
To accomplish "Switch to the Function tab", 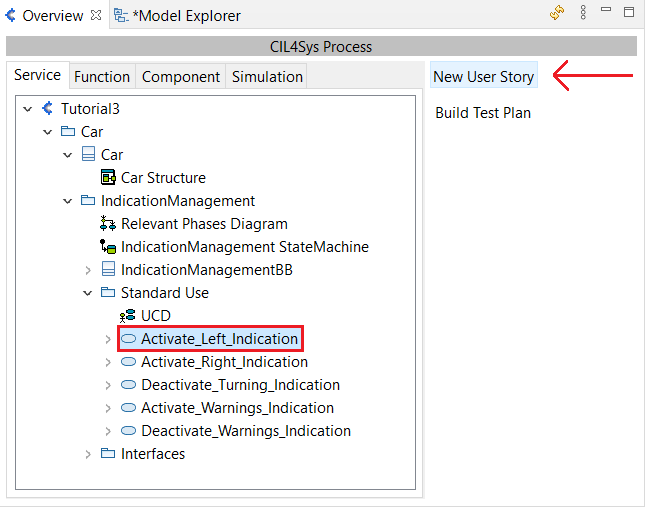I will (x=102, y=77).
